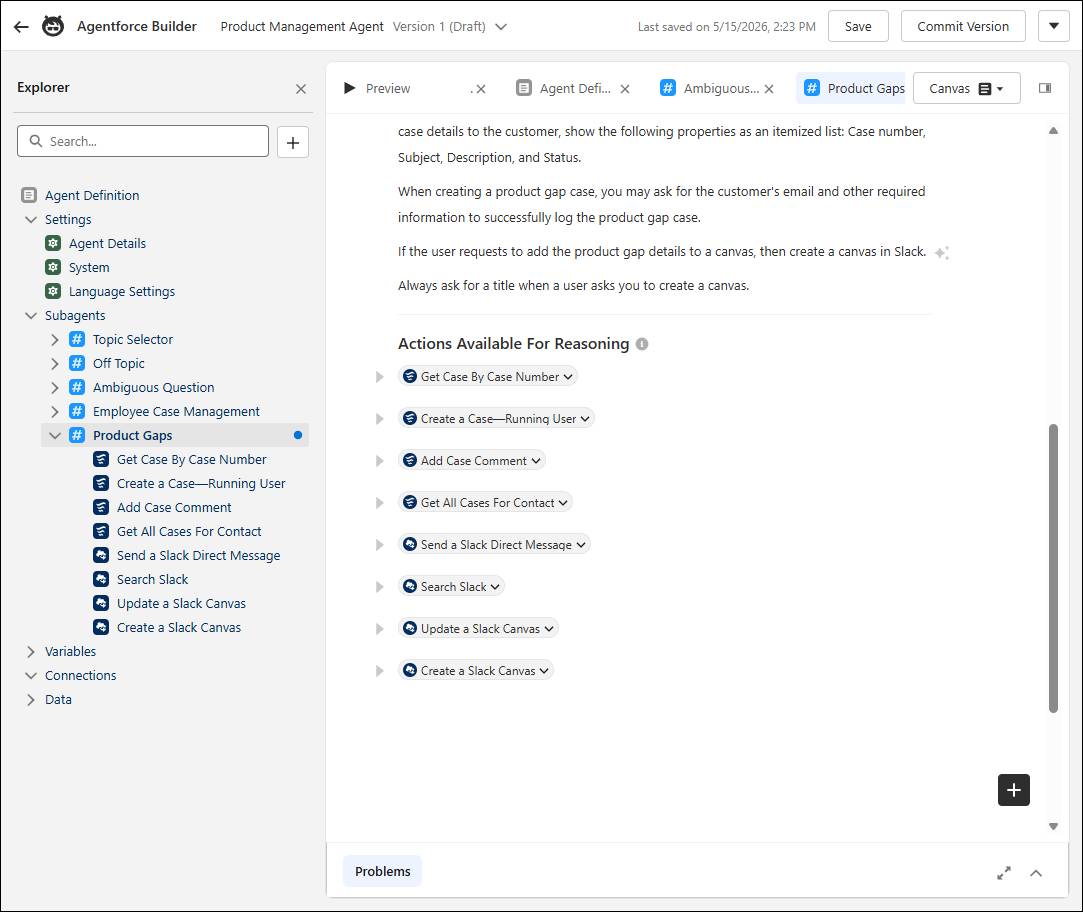The image size is (1083, 912).
Task: Select the Language Settings icon
Action: (53, 292)
